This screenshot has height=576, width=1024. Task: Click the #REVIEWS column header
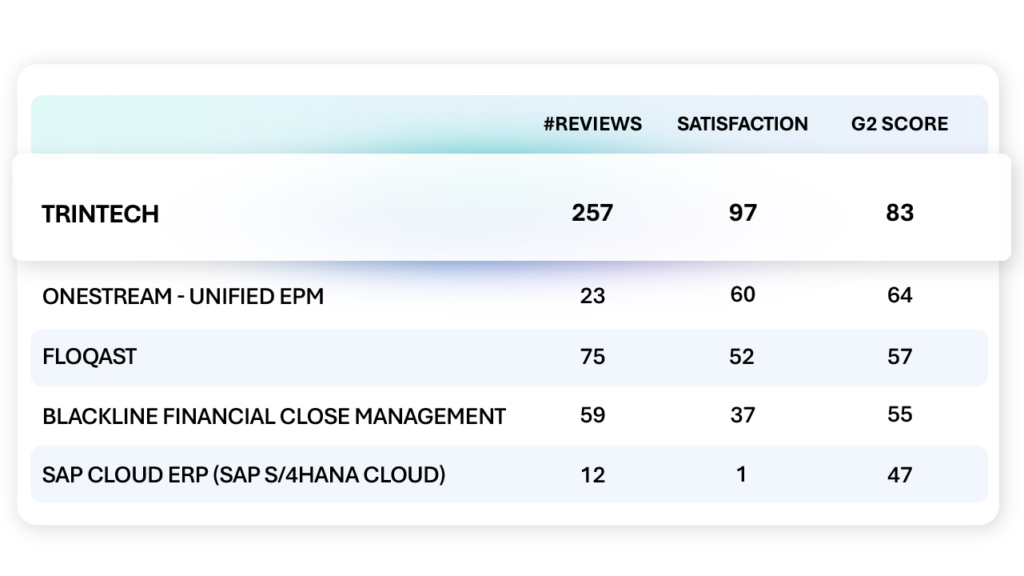[x=592, y=124]
